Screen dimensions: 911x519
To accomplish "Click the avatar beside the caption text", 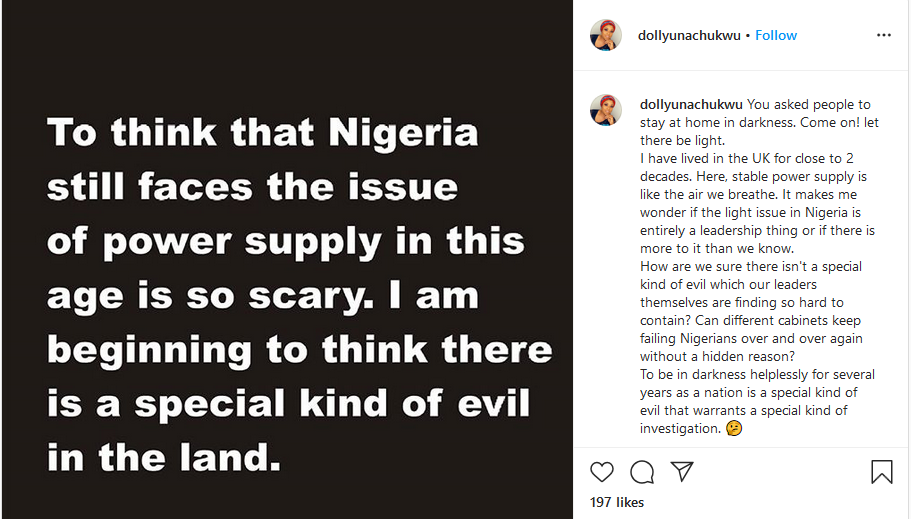I will tap(606, 110).
